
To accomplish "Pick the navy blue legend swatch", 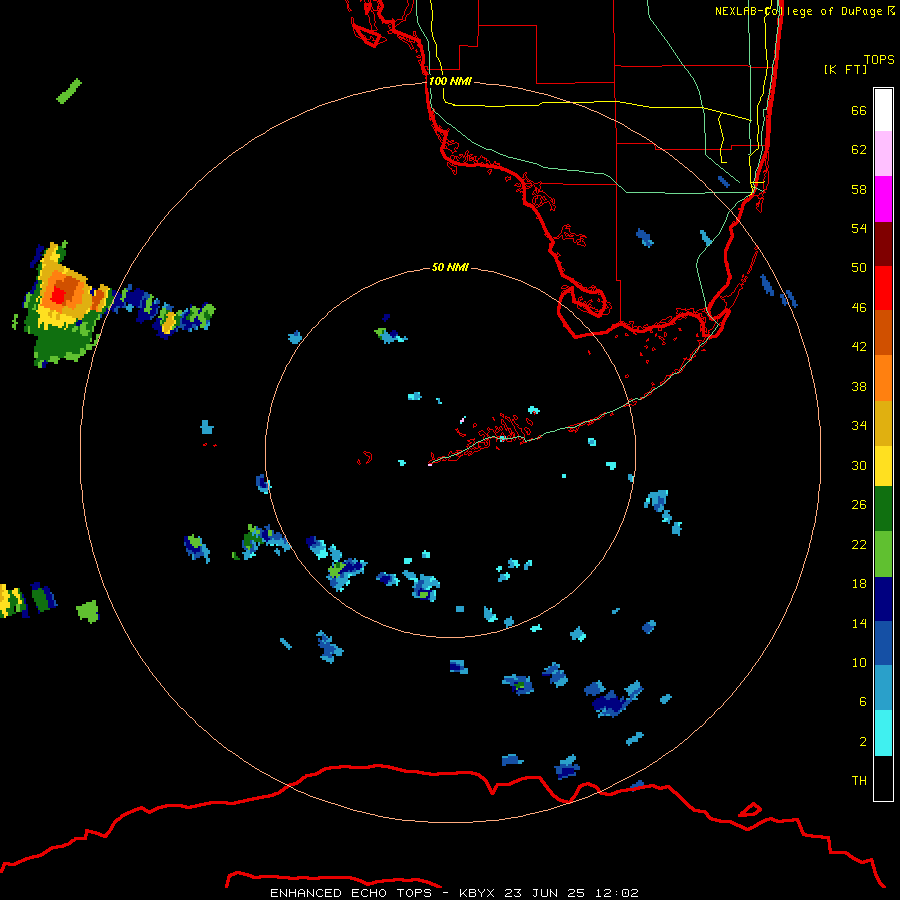I will tap(883, 599).
